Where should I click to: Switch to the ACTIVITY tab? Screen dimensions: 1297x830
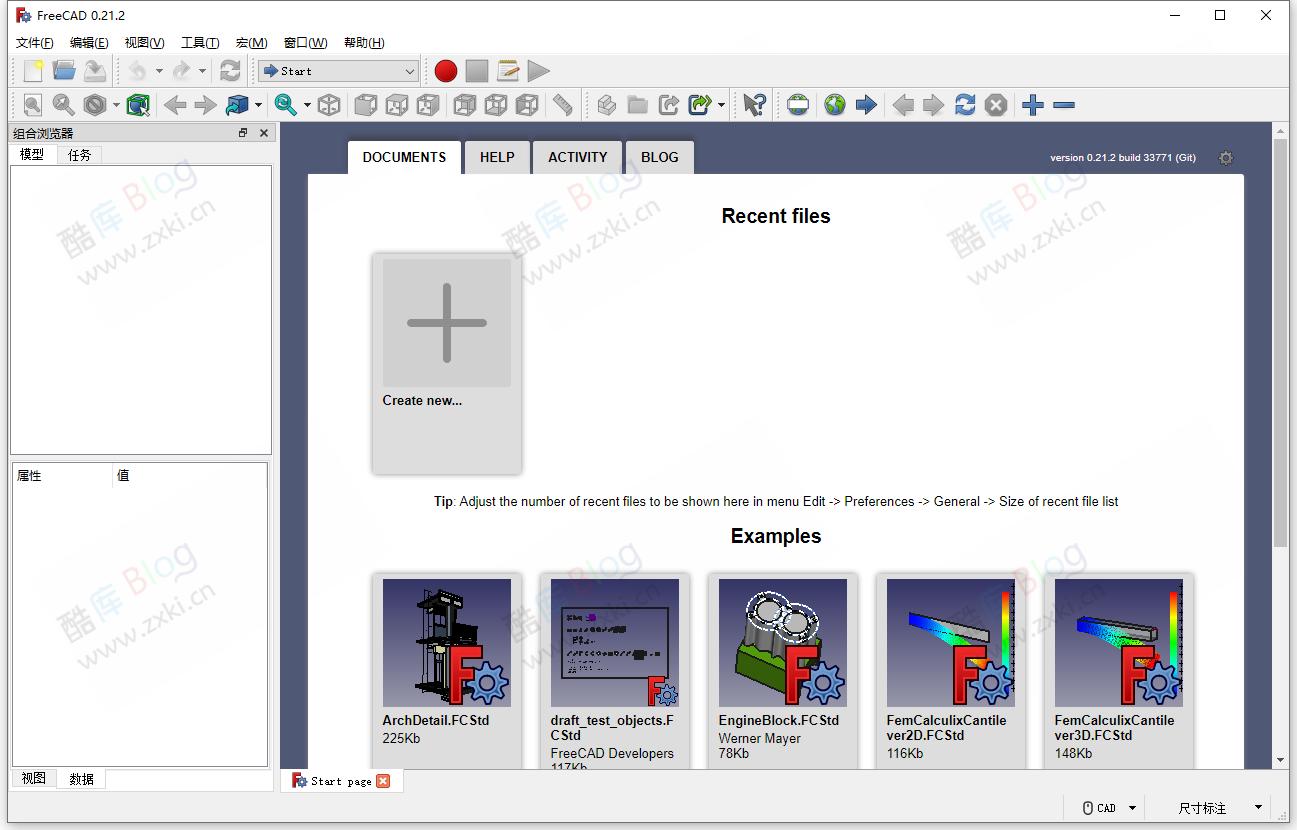577,157
